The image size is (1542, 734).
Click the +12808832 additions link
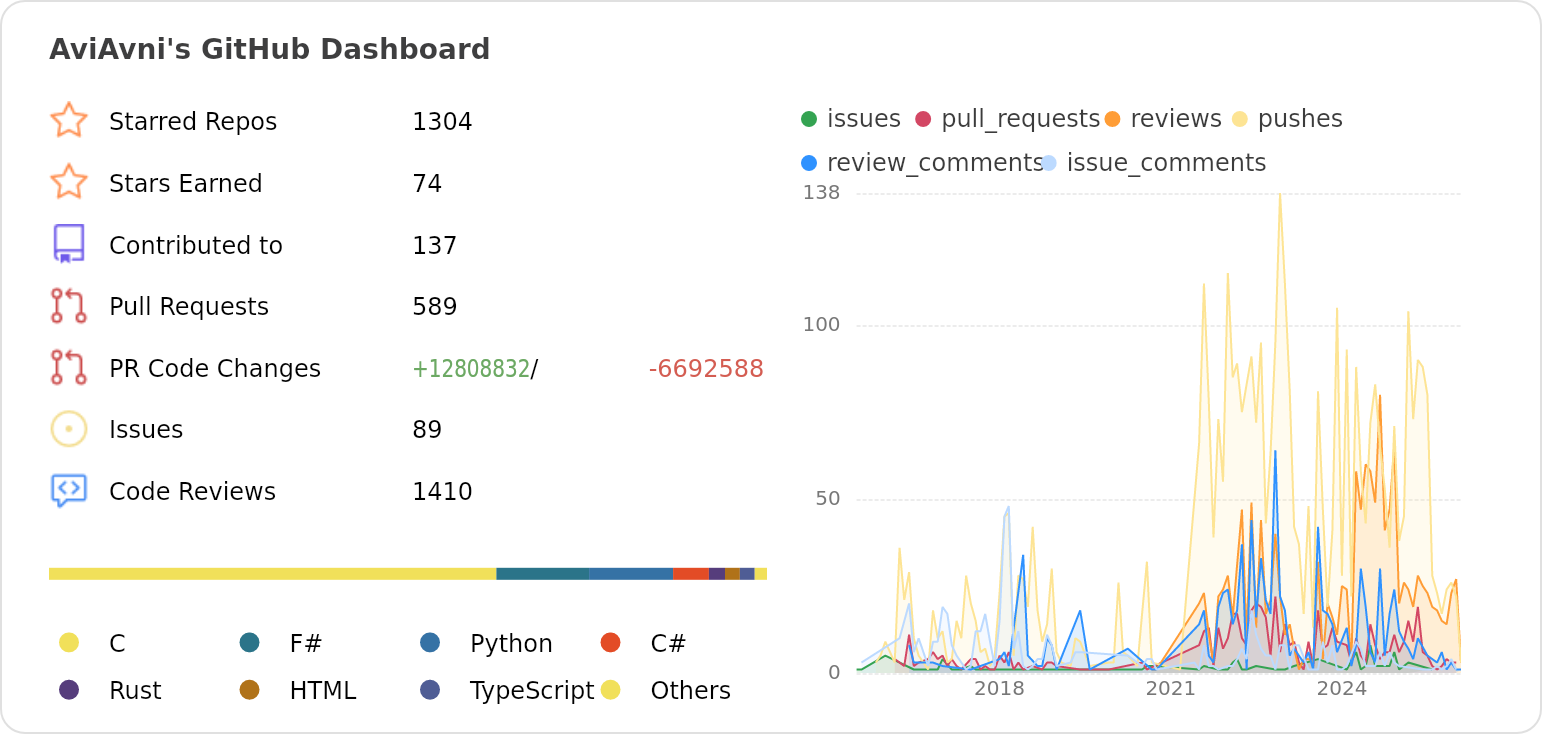click(470, 368)
